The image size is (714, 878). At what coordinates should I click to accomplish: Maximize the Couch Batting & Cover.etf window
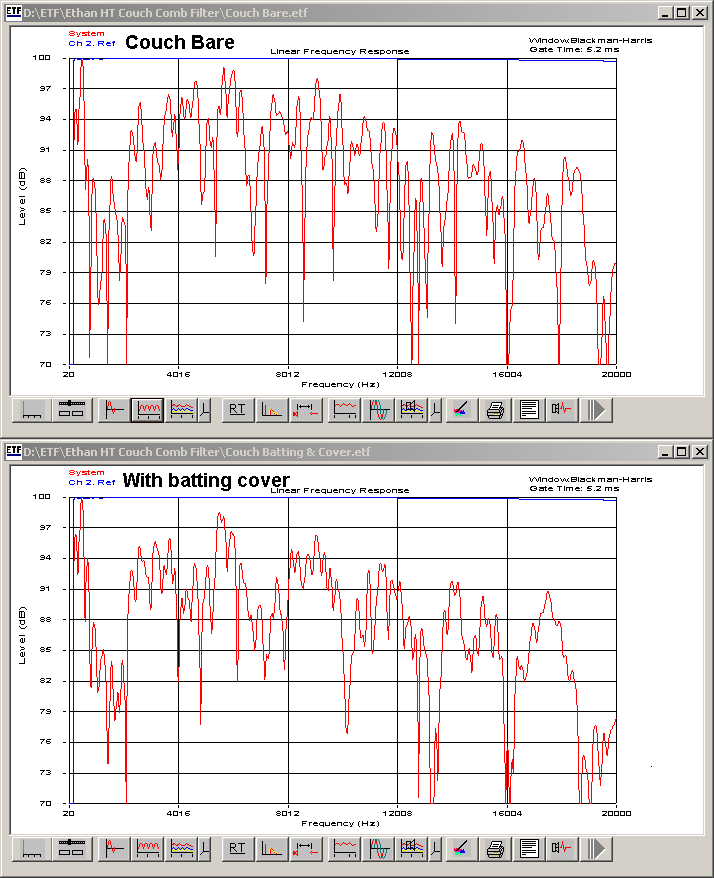tap(682, 451)
